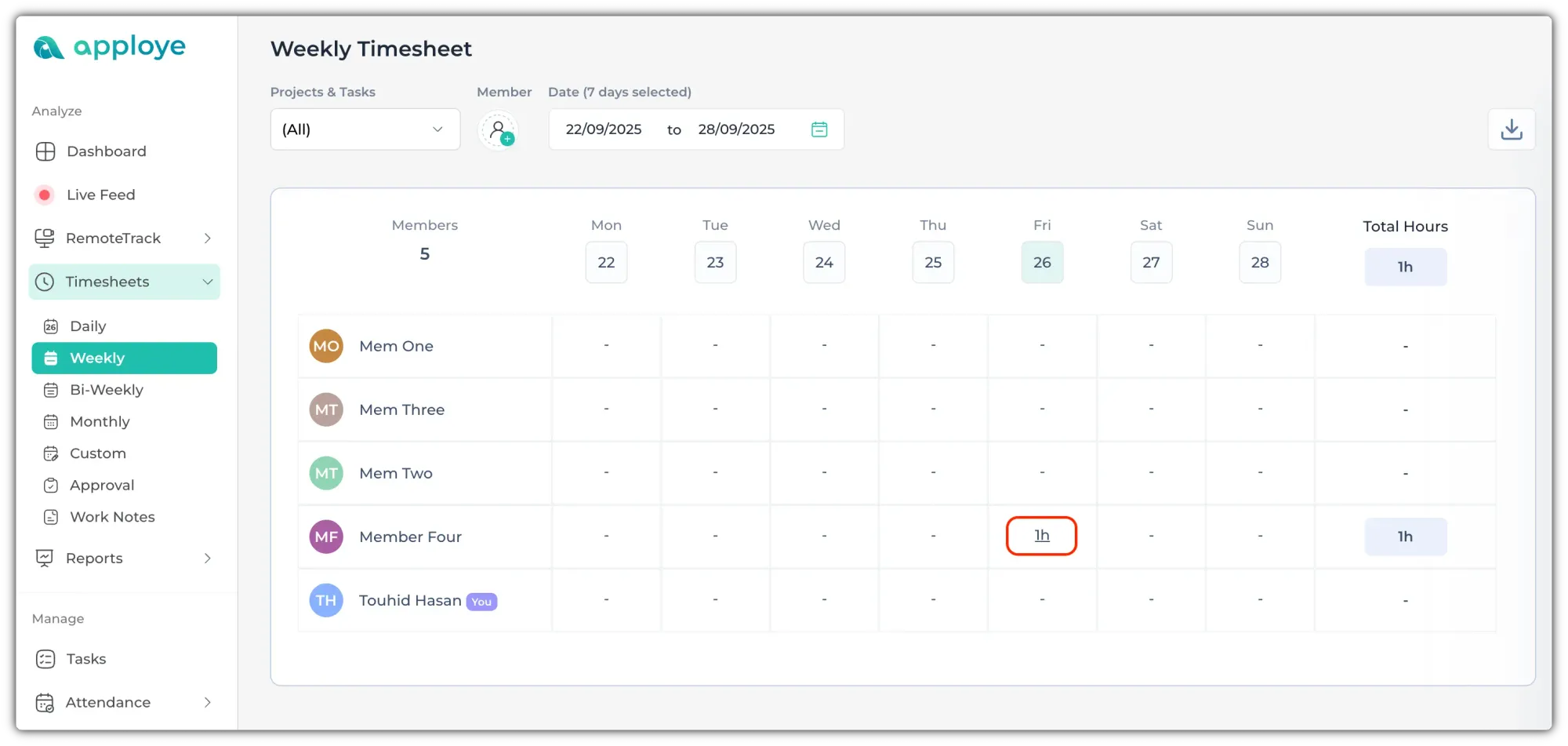Image resolution: width=1568 pixels, height=746 pixels.
Task: Open the Bi-Weekly timesheet view
Action: click(106, 390)
